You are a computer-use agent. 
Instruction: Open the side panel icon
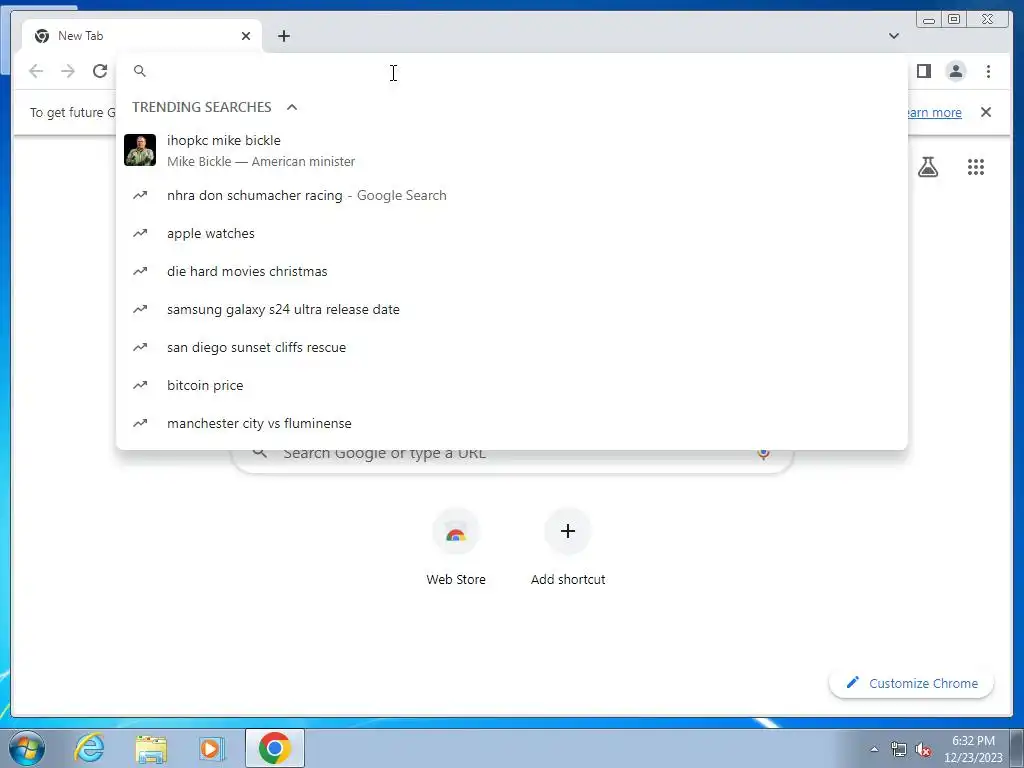[923, 71]
